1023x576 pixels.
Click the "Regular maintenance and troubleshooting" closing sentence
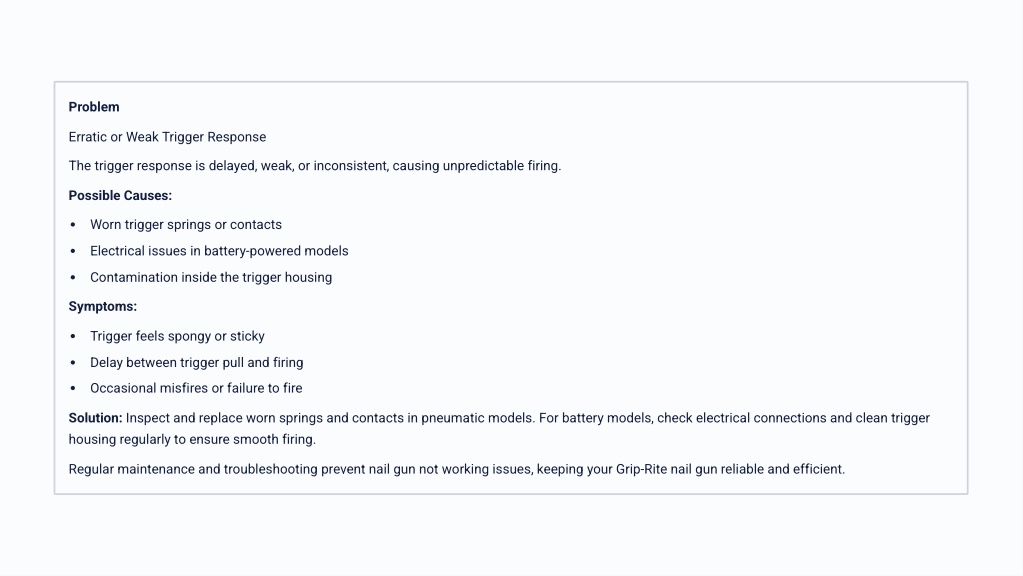click(193, 469)
